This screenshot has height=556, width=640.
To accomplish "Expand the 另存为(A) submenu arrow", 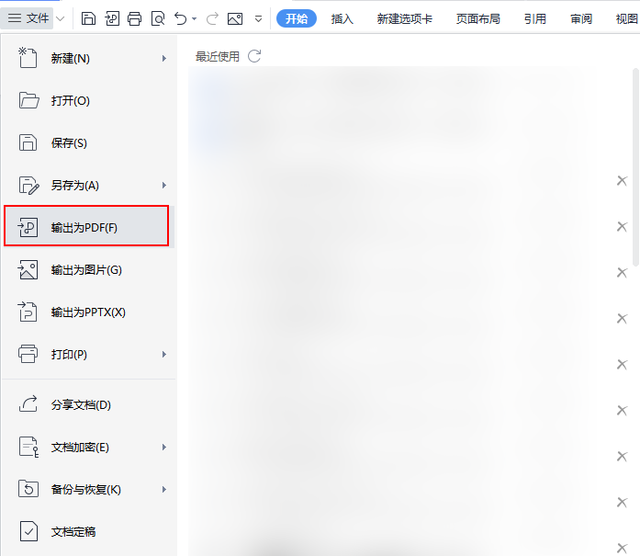I will coord(164,185).
